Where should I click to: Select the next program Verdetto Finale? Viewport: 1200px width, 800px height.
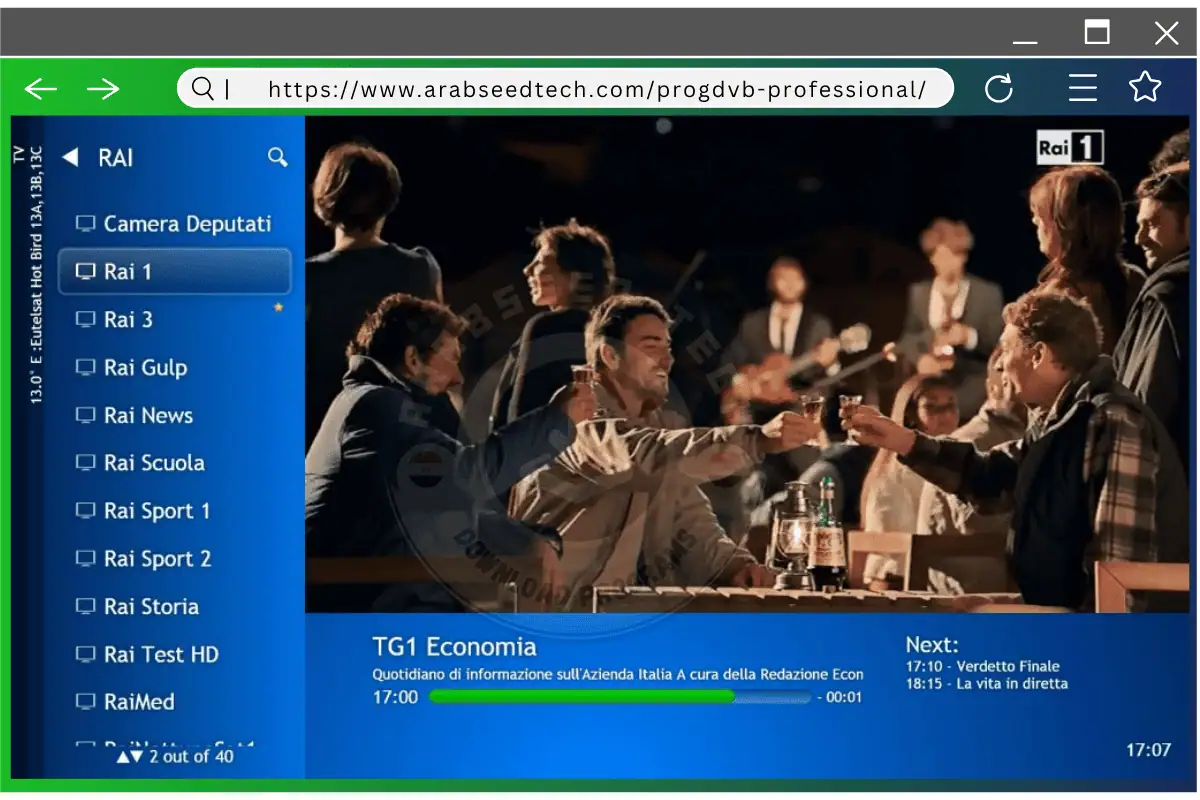982,666
